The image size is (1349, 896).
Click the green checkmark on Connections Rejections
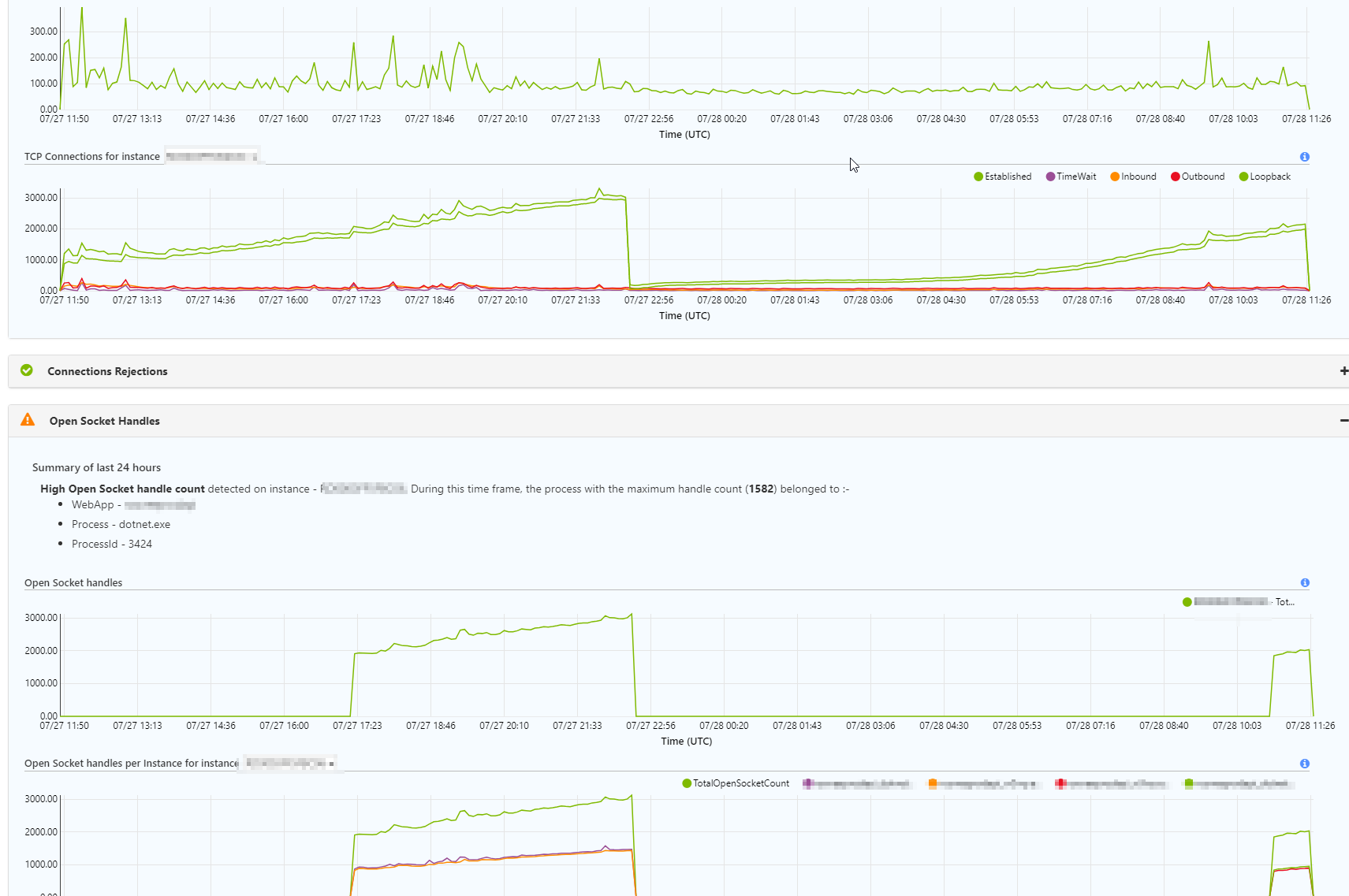(x=27, y=370)
